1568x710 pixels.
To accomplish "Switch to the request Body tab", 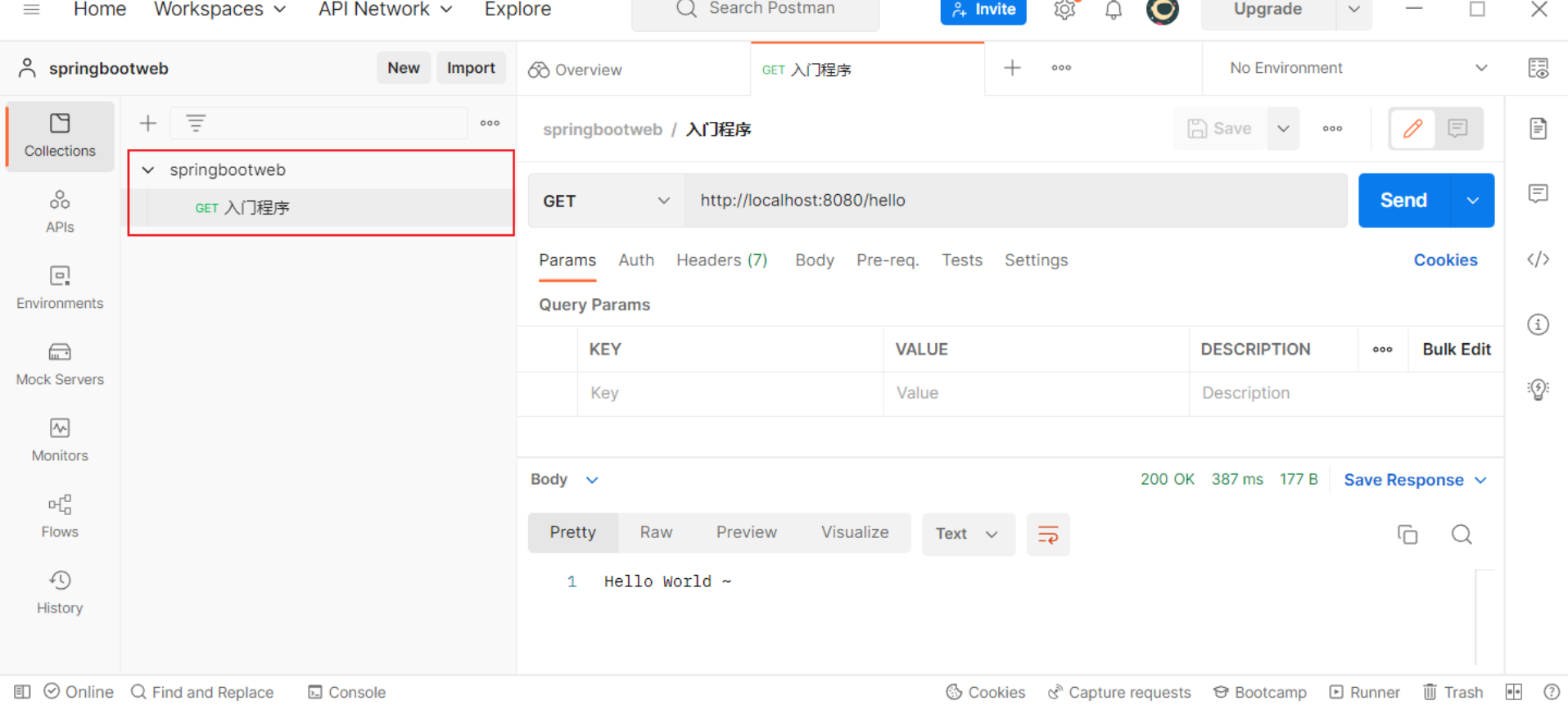I will pyautogui.click(x=814, y=260).
